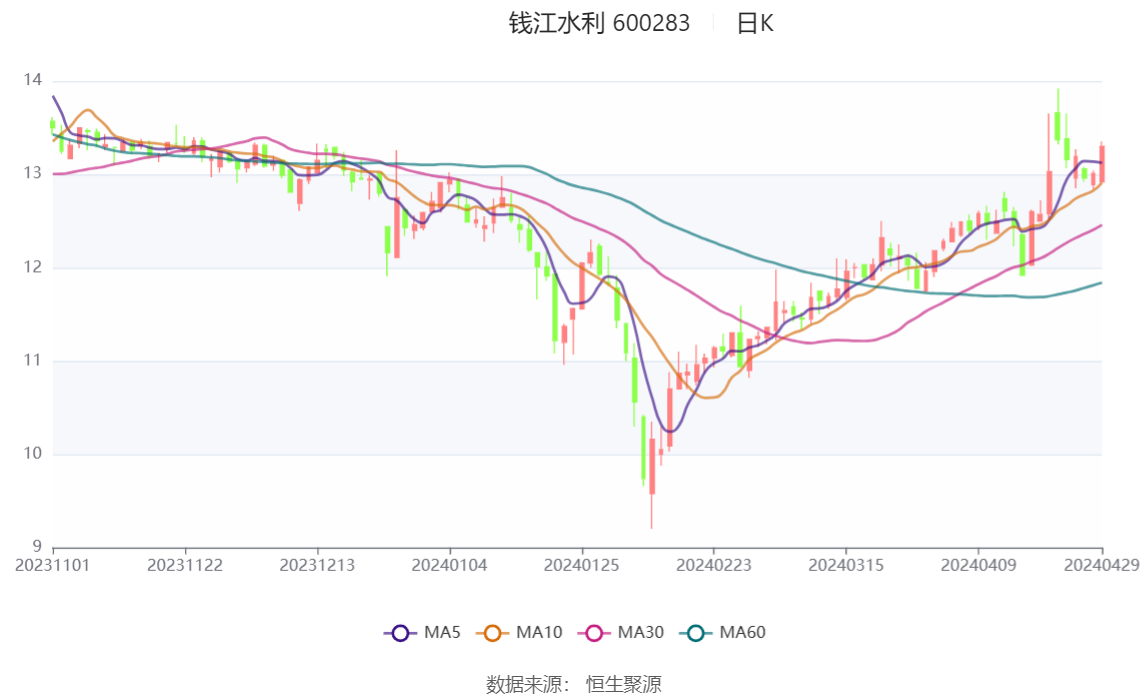Click the 日K label
The image size is (1148, 699).
[755, 23]
